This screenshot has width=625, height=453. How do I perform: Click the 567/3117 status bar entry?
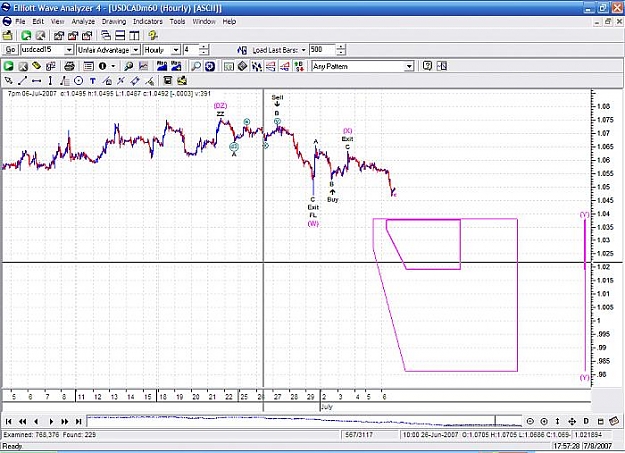[x=359, y=434]
